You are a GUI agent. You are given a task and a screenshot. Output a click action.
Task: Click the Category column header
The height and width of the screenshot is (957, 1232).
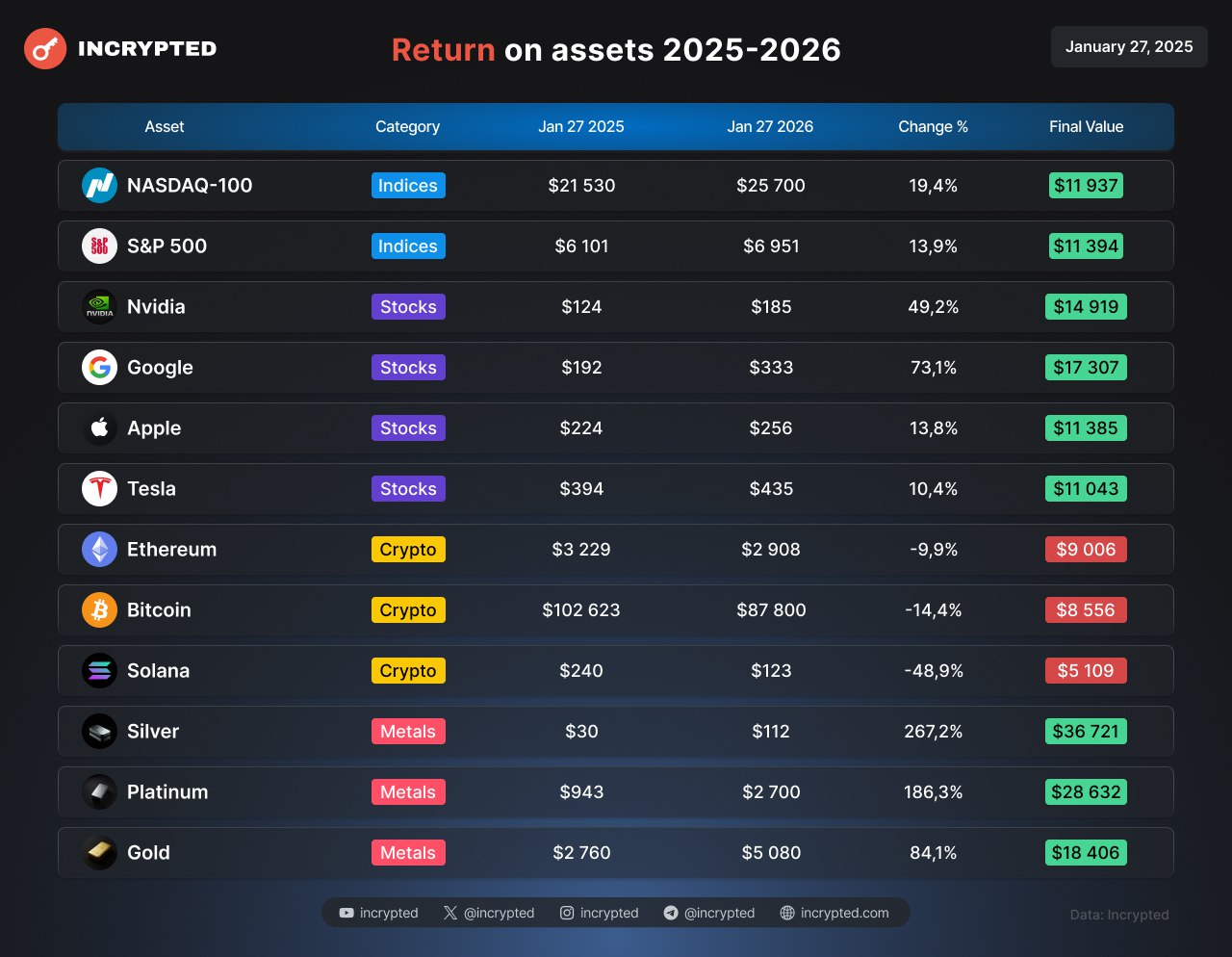[407, 127]
